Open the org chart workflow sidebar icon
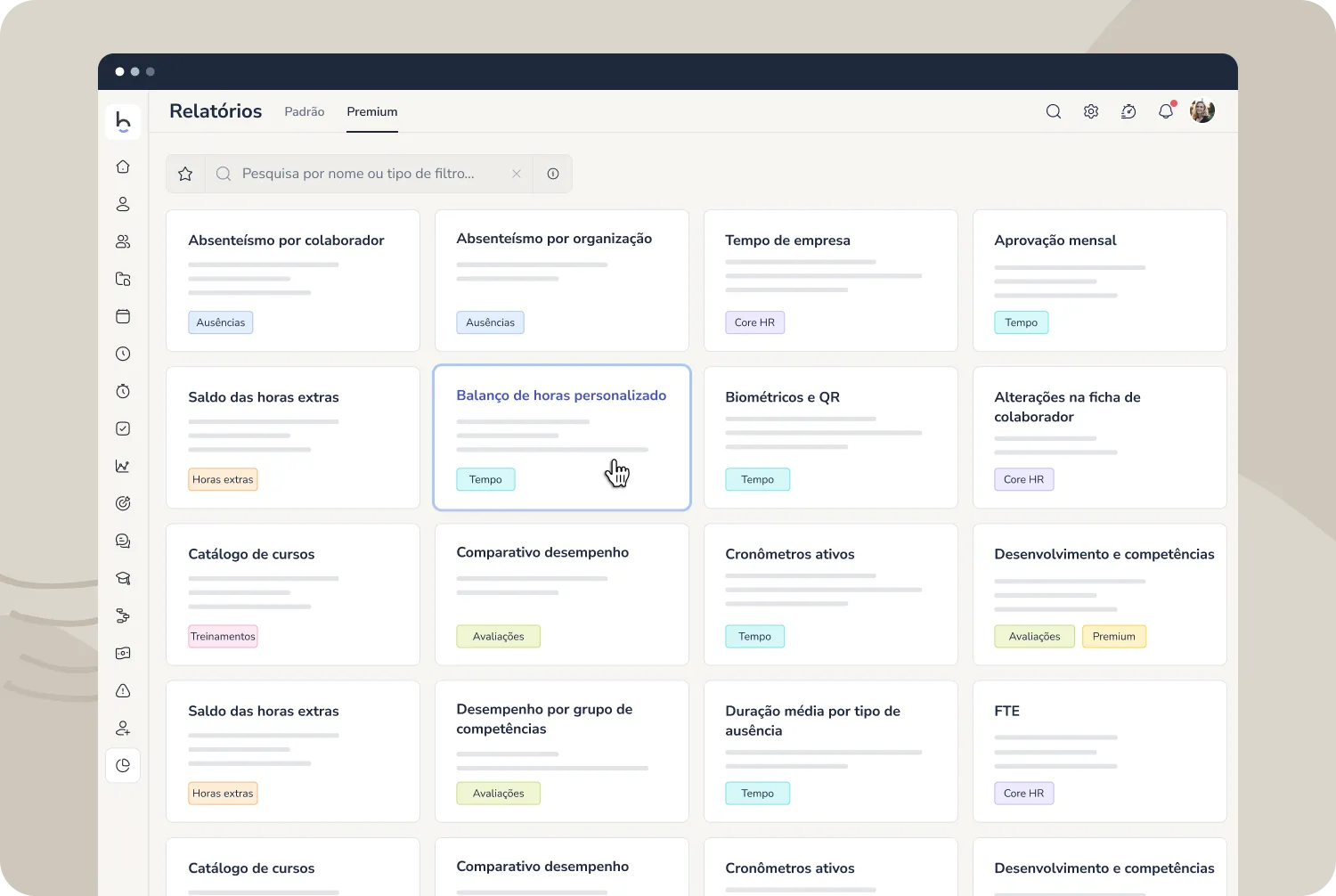Viewport: 1336px width, 896px height. coord(123,615)
